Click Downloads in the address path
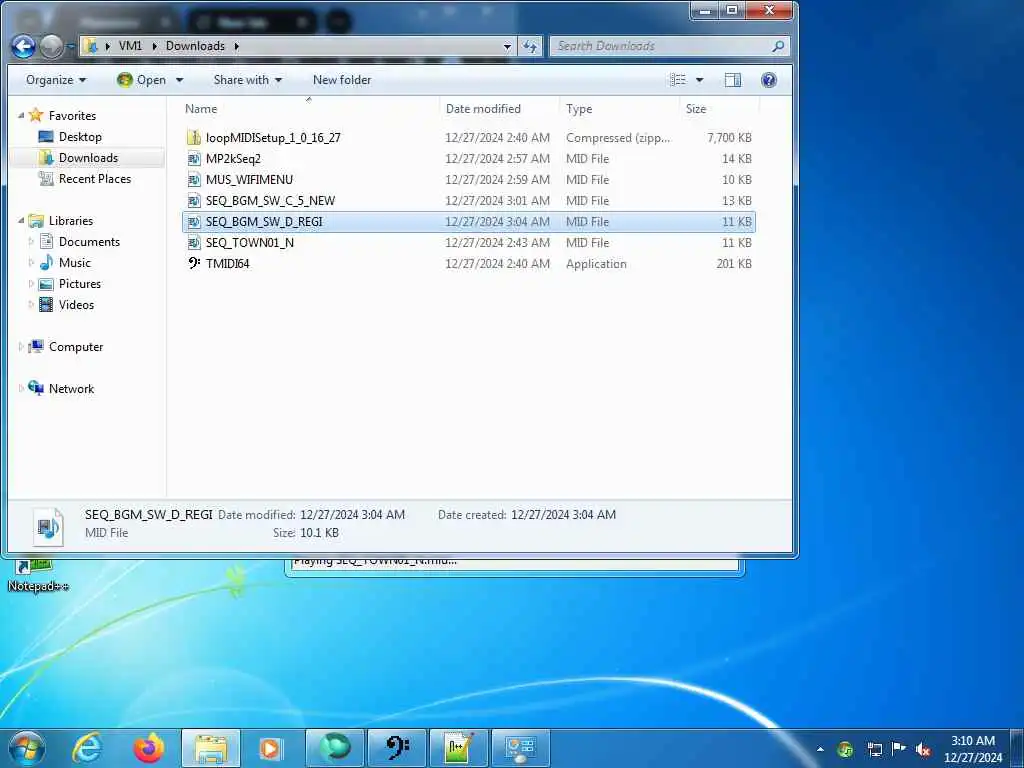This screenshot has height=768, width=1024. coord(195,46)
